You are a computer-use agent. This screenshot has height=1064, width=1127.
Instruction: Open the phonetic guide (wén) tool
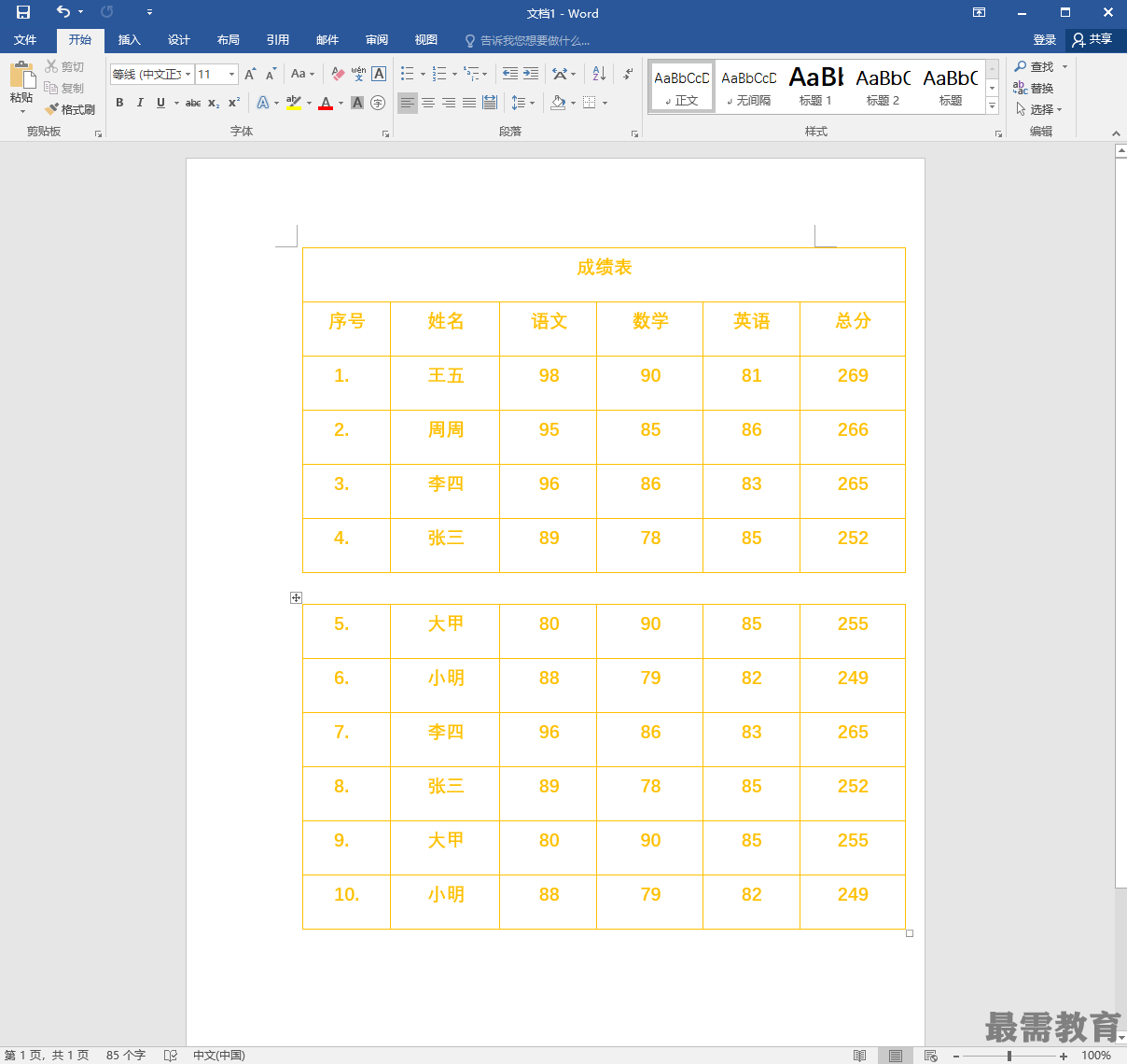tap(358, 74)
